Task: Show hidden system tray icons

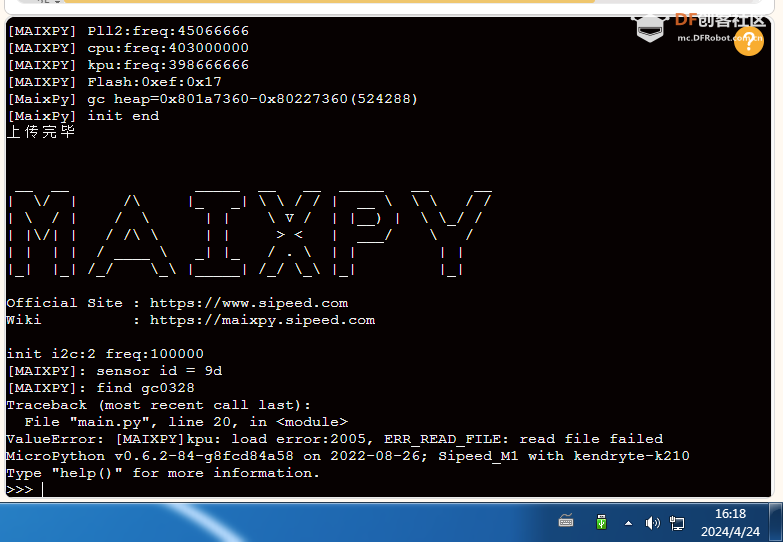Action: 629,524
